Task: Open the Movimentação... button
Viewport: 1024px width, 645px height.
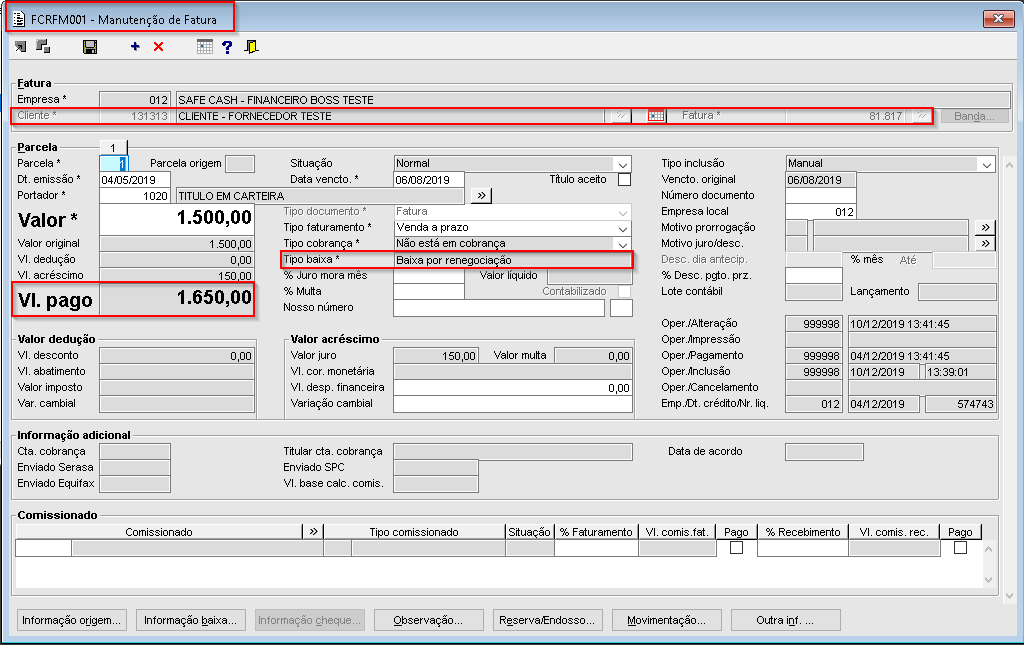Action: pos(667,620)
